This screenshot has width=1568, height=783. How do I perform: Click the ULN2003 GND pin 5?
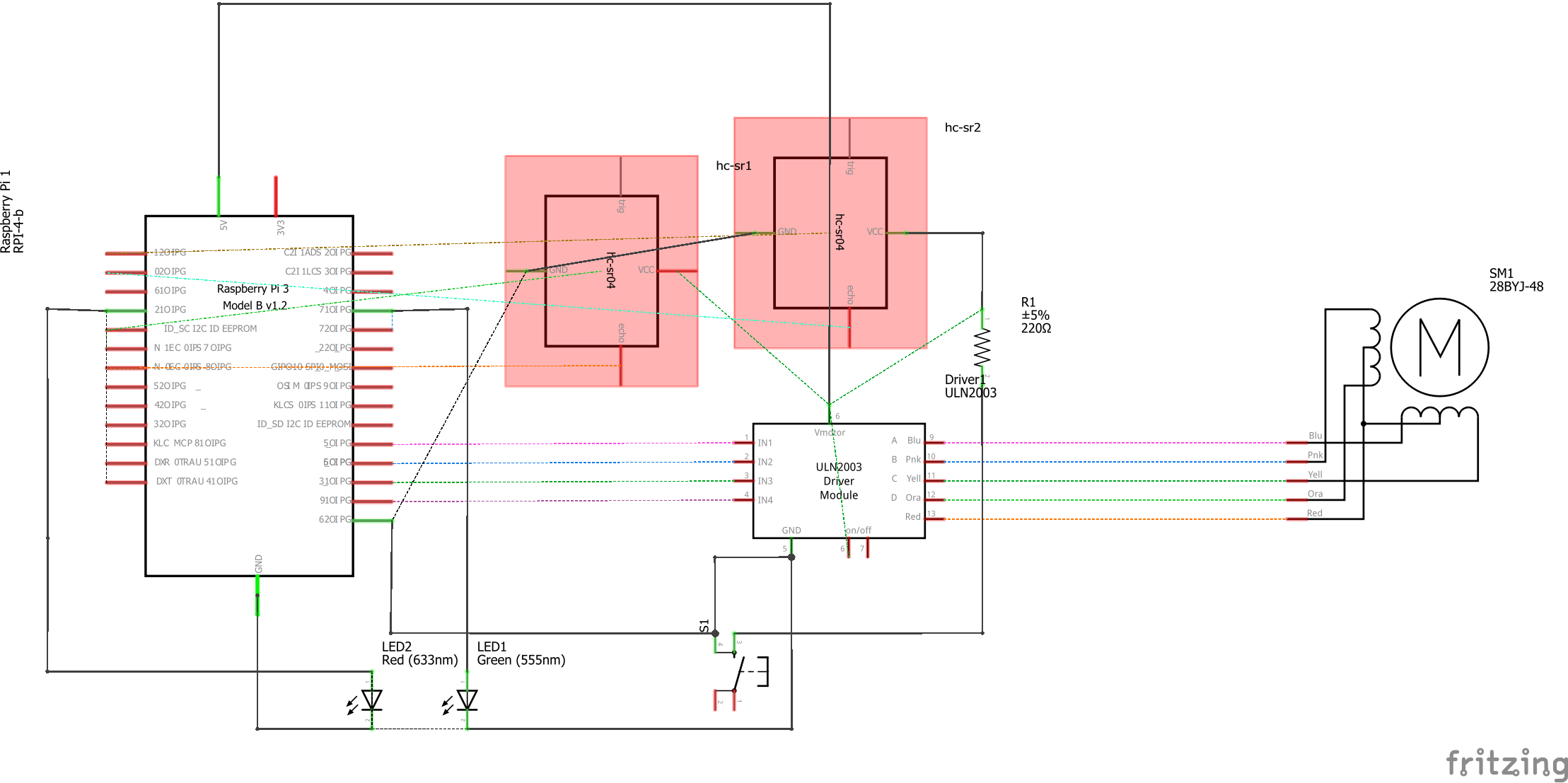pyautogui.click(x=791, y=547)
